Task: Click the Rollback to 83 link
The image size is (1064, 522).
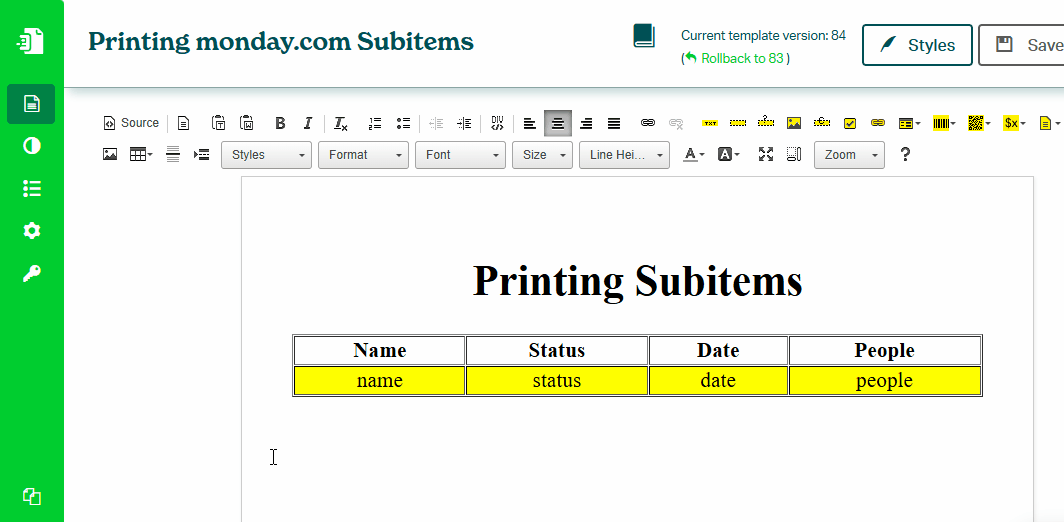Action: [x=741, y=58]
